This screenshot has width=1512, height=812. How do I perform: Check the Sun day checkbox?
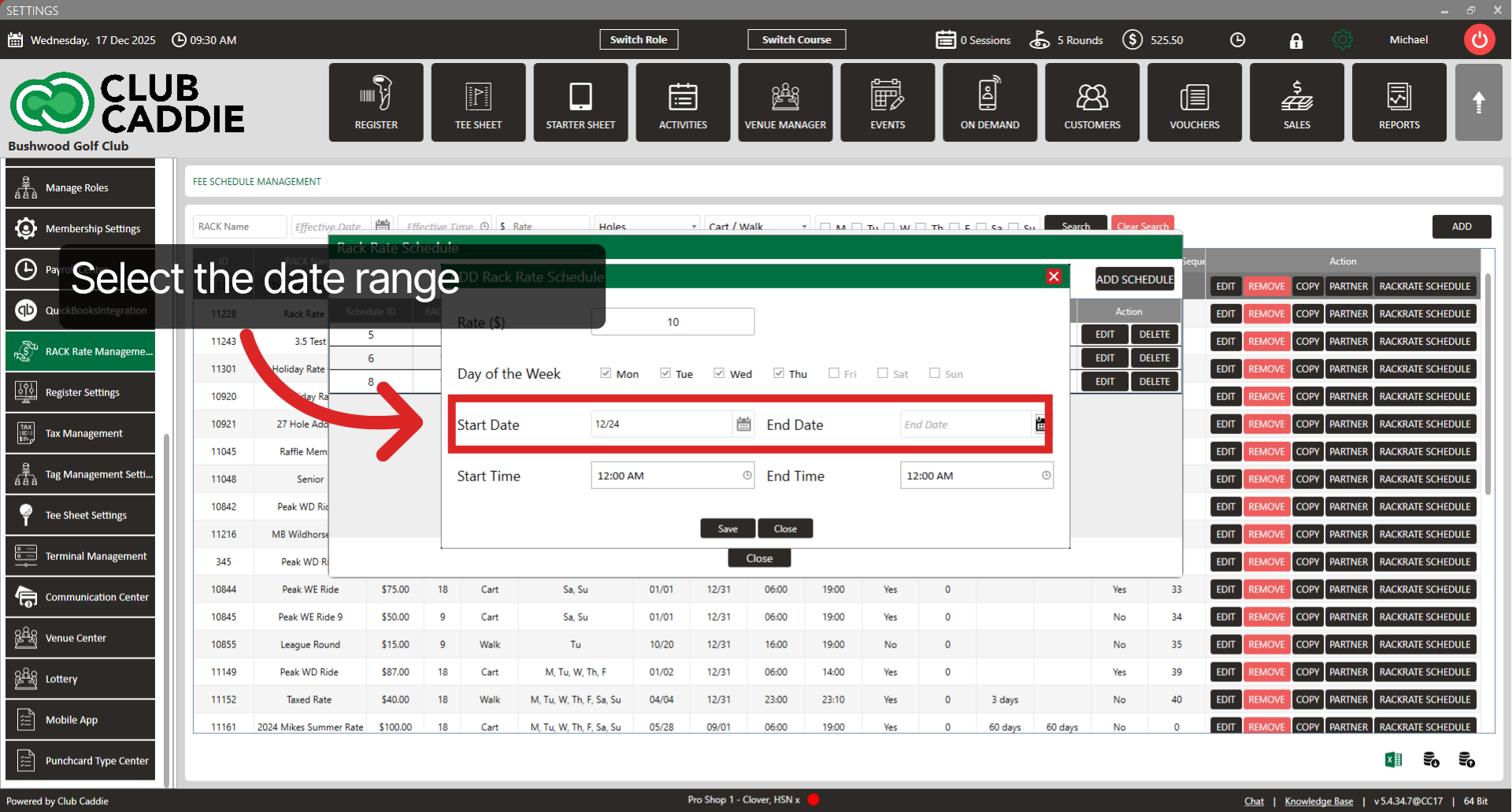click(935, 373)
